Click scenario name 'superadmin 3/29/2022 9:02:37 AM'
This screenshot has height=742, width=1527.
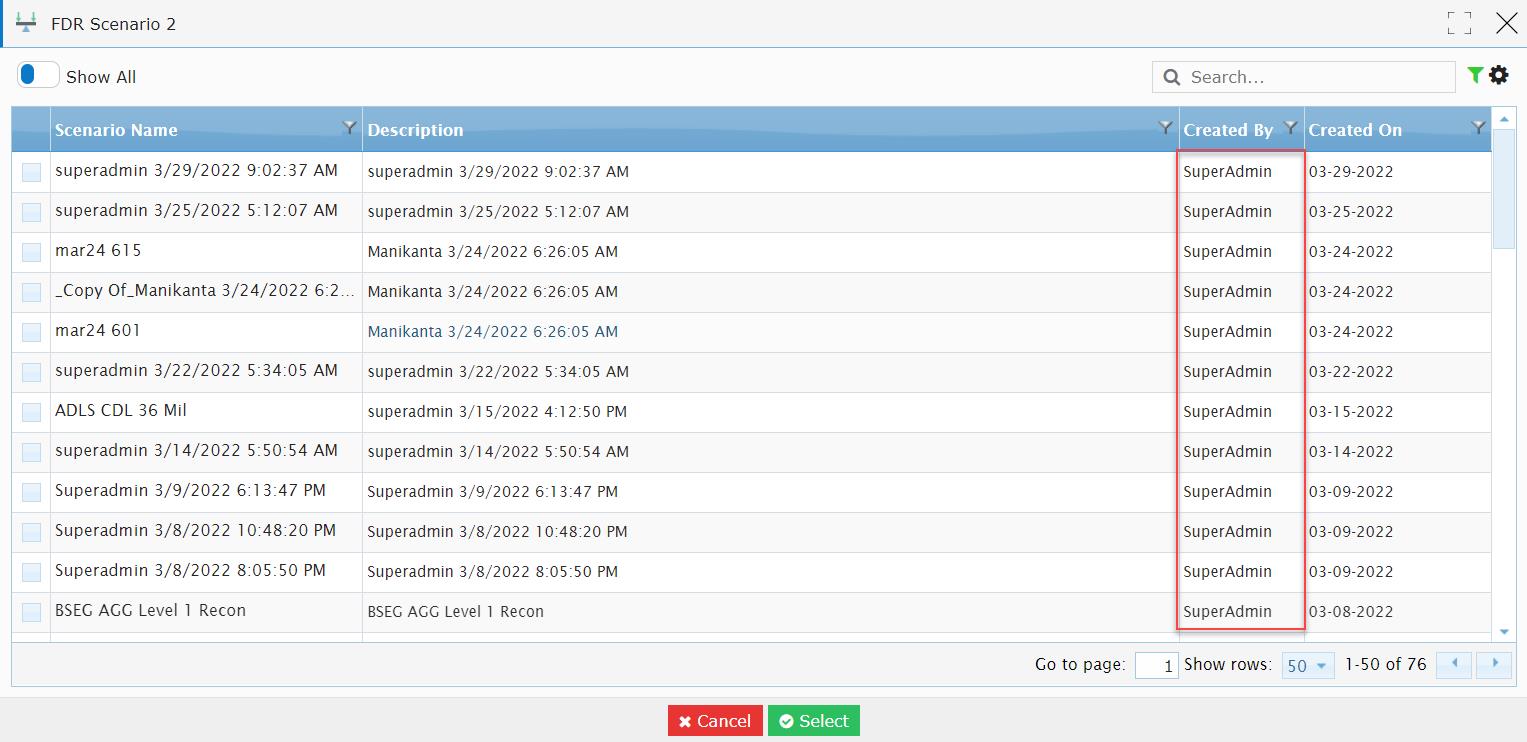point(197,170)
